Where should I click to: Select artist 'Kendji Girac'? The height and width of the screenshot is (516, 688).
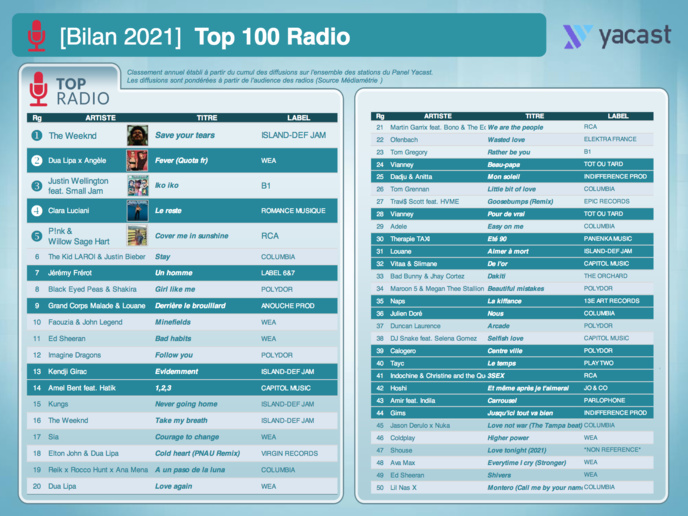67,372
